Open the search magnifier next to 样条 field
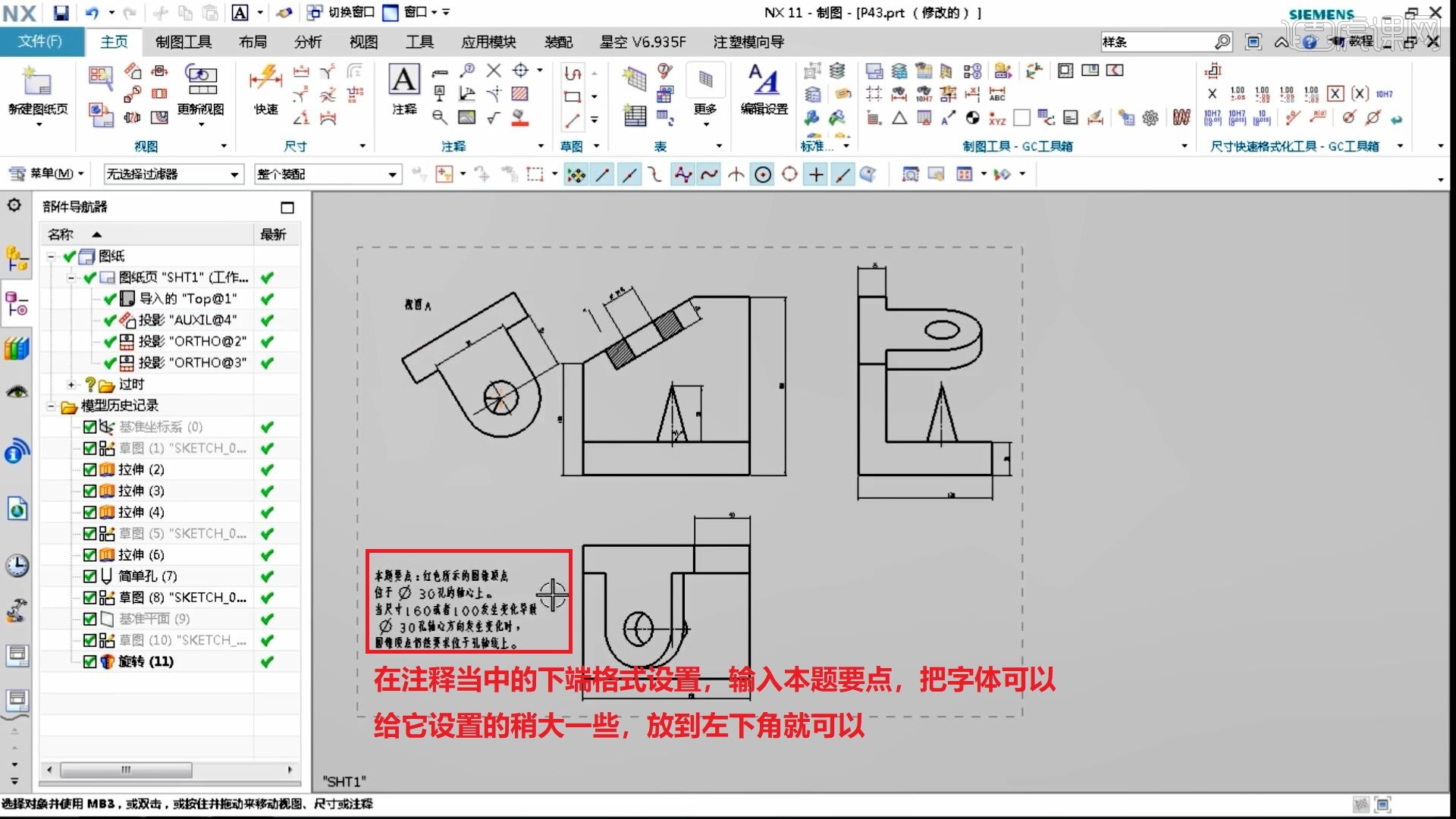This screenshot has height=819, width=1456. [1222, 42]
